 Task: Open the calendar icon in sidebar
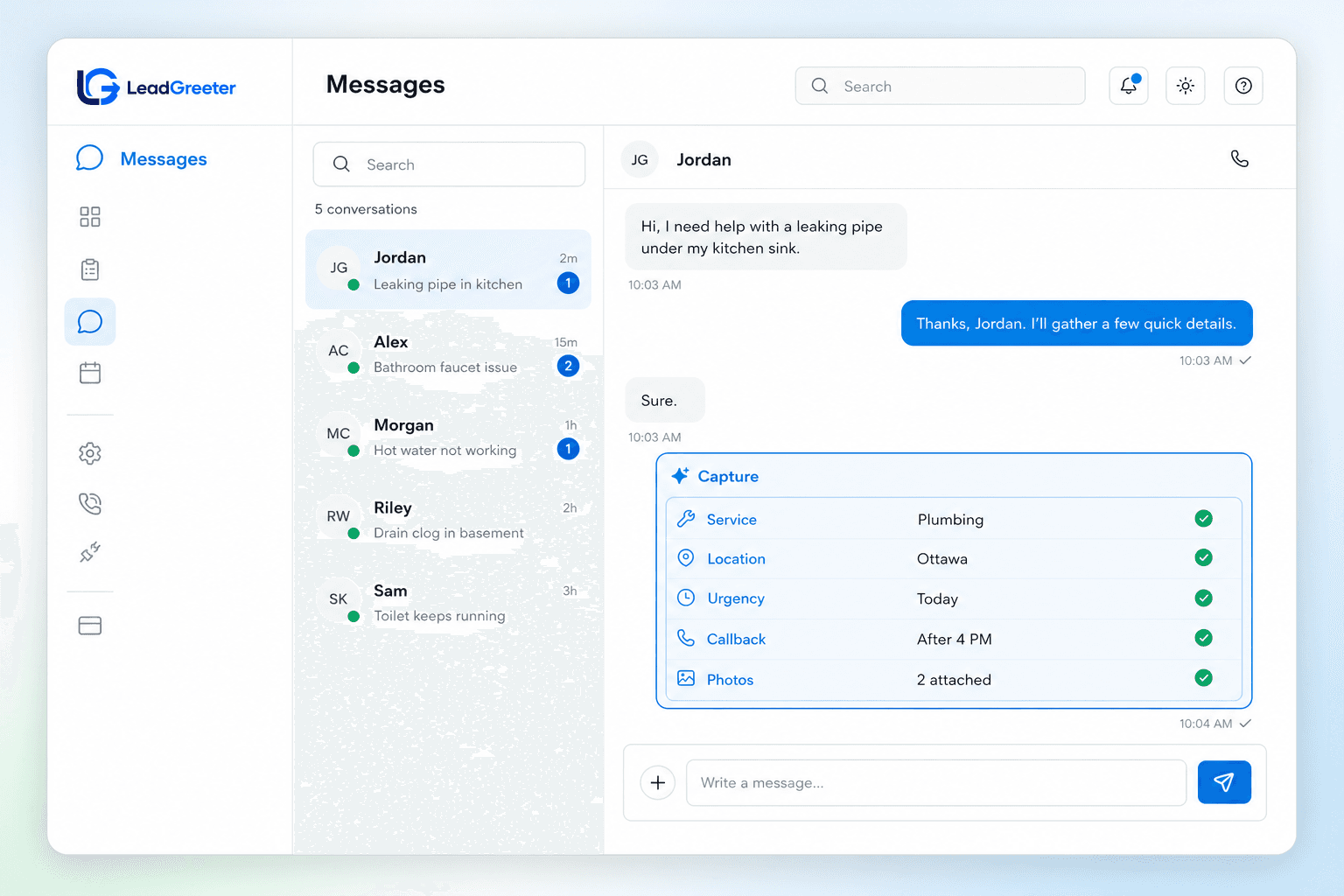90,374
